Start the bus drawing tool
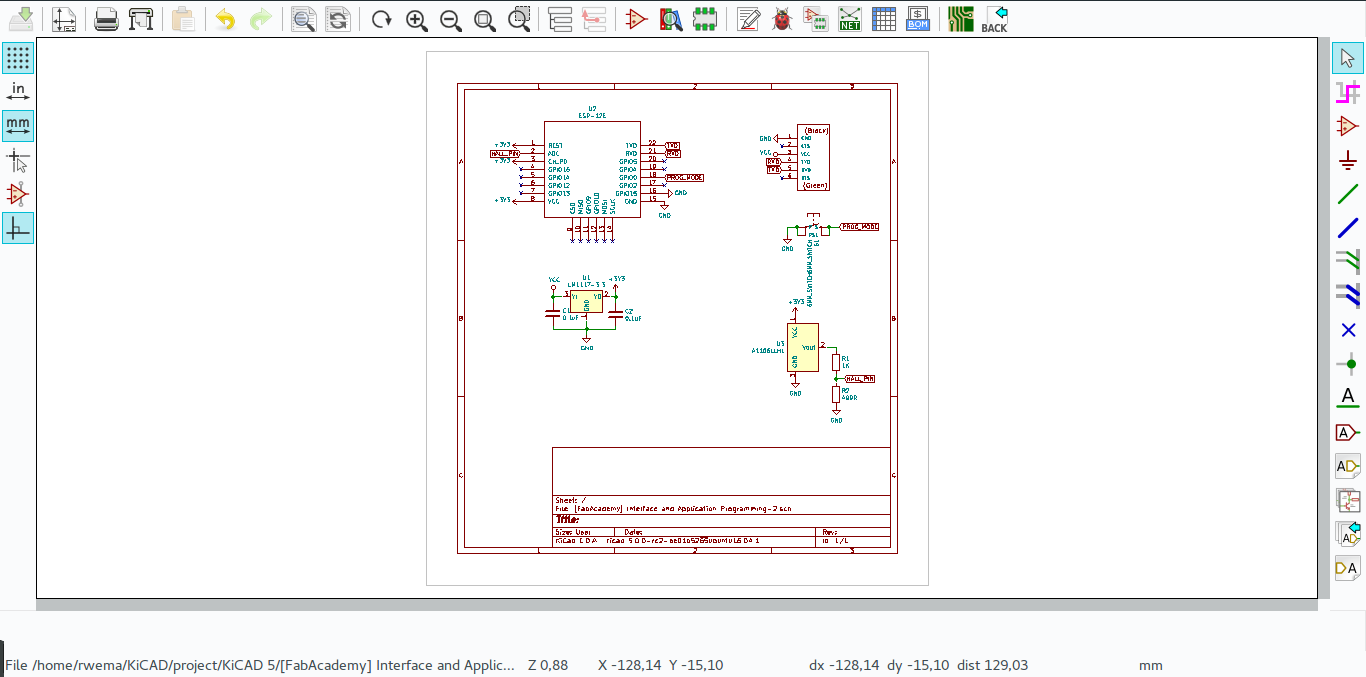This screenshot has width=1366, height=677. (x=1347, y=228)
